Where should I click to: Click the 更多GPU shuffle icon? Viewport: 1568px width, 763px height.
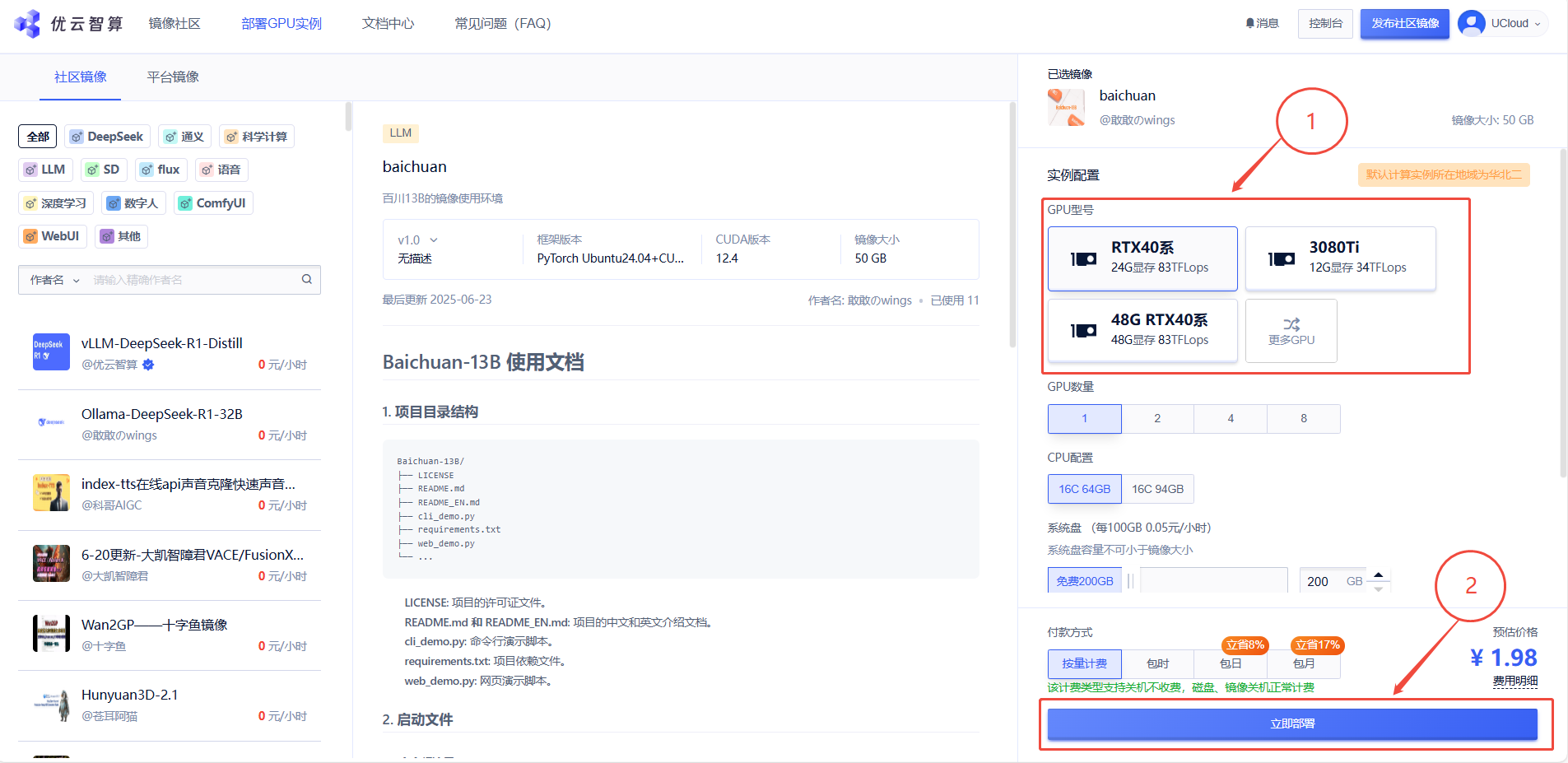[1291, 323]
